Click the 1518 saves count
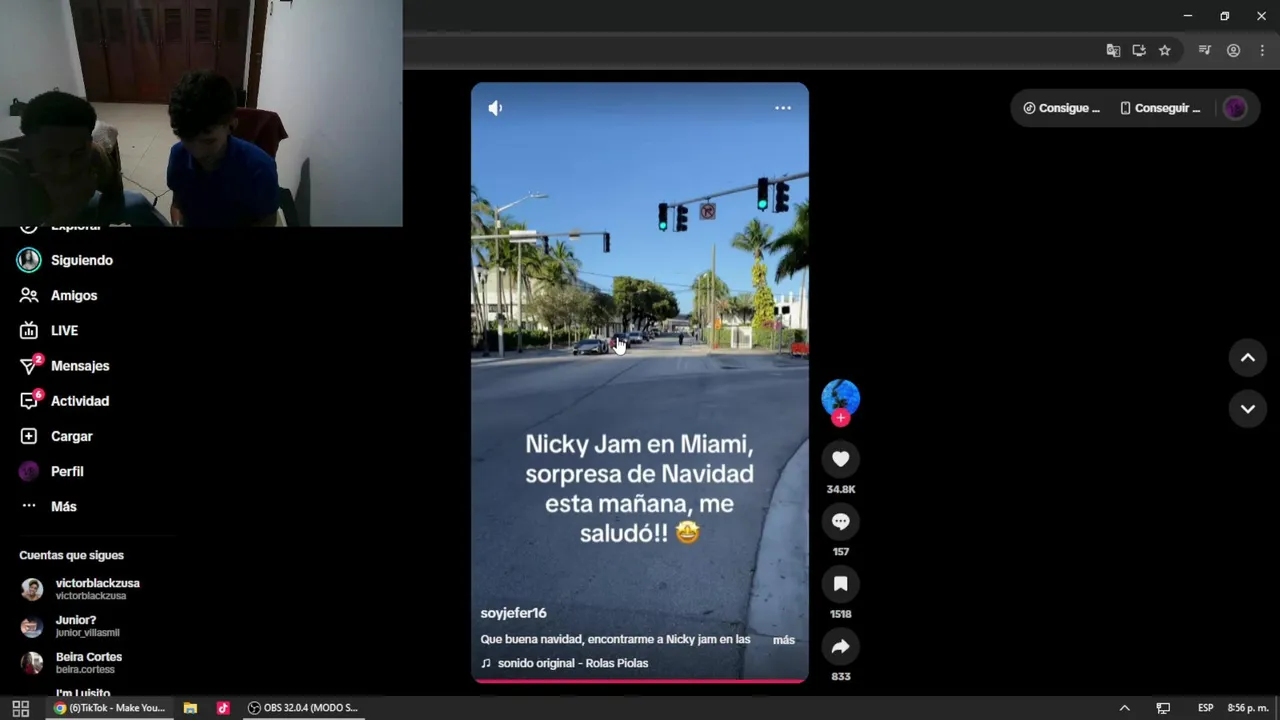 (840, 614)
